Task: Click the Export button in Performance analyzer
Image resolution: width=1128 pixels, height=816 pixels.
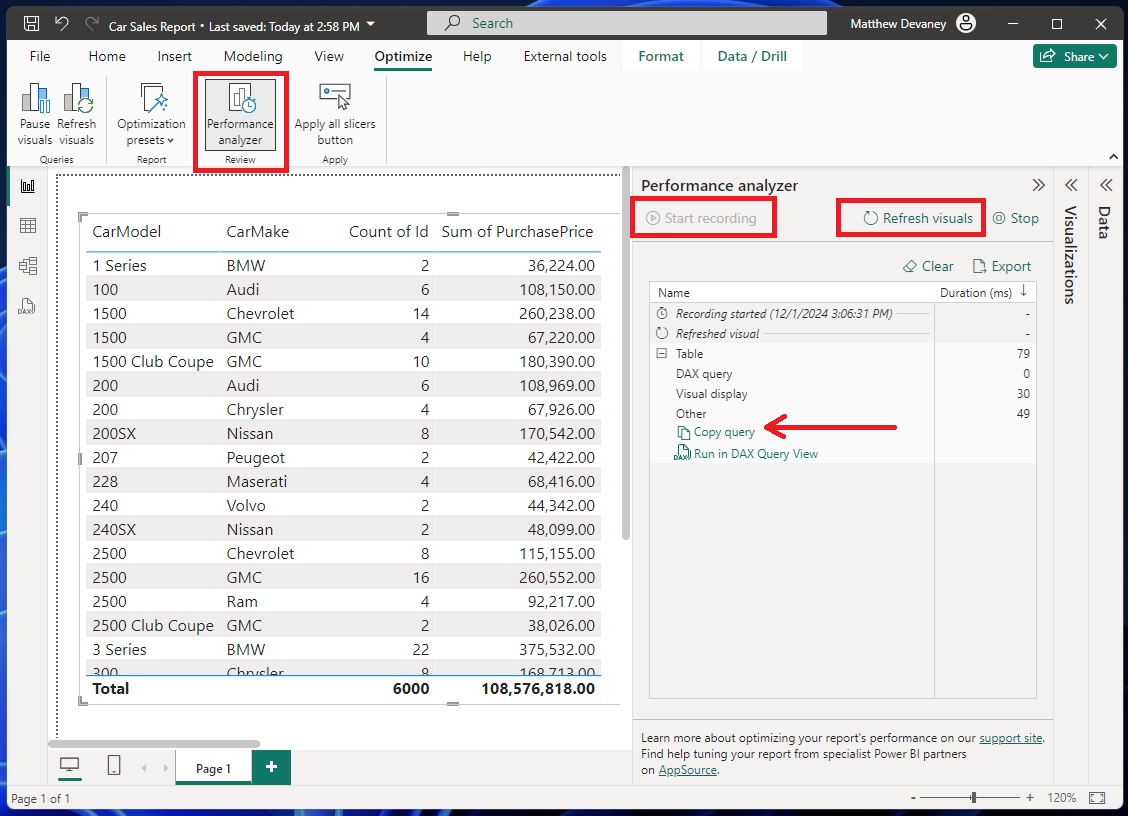Action: (x=1001, y=266)
